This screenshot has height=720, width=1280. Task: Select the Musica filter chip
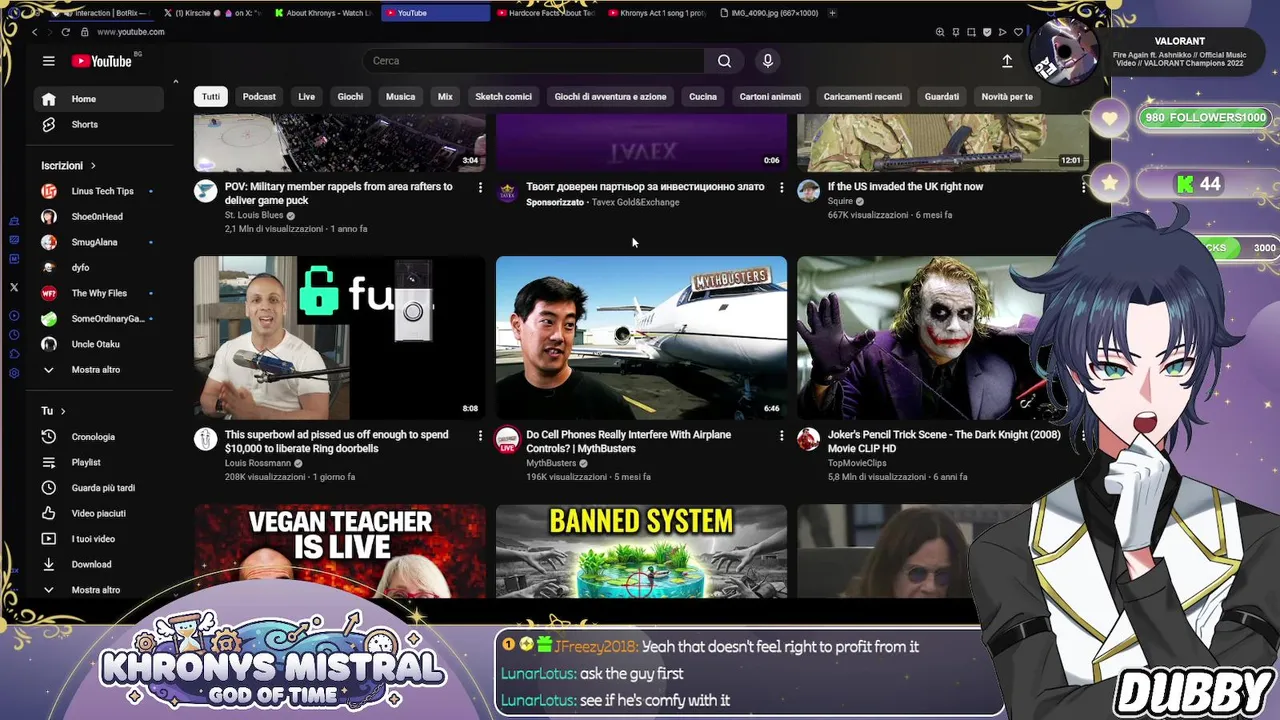pos(400,97)
